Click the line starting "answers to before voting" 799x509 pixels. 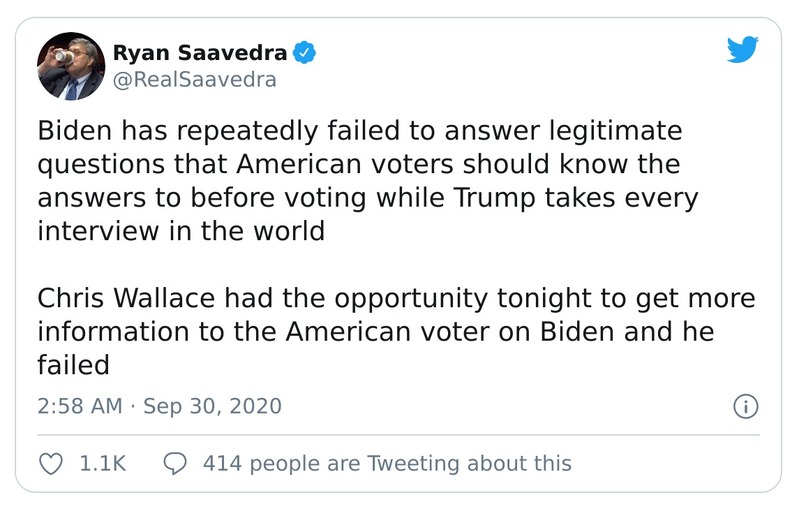pos(367,197)
